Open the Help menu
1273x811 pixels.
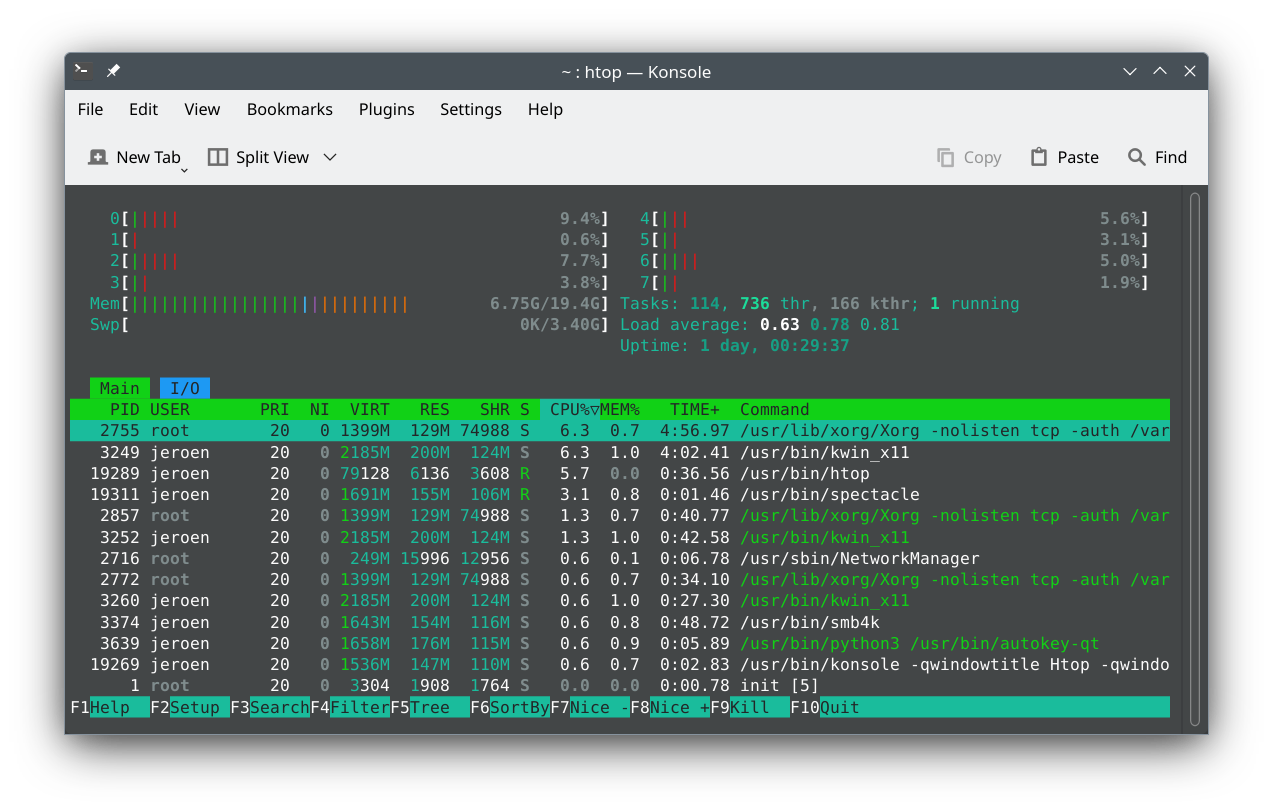pos(545,109)
